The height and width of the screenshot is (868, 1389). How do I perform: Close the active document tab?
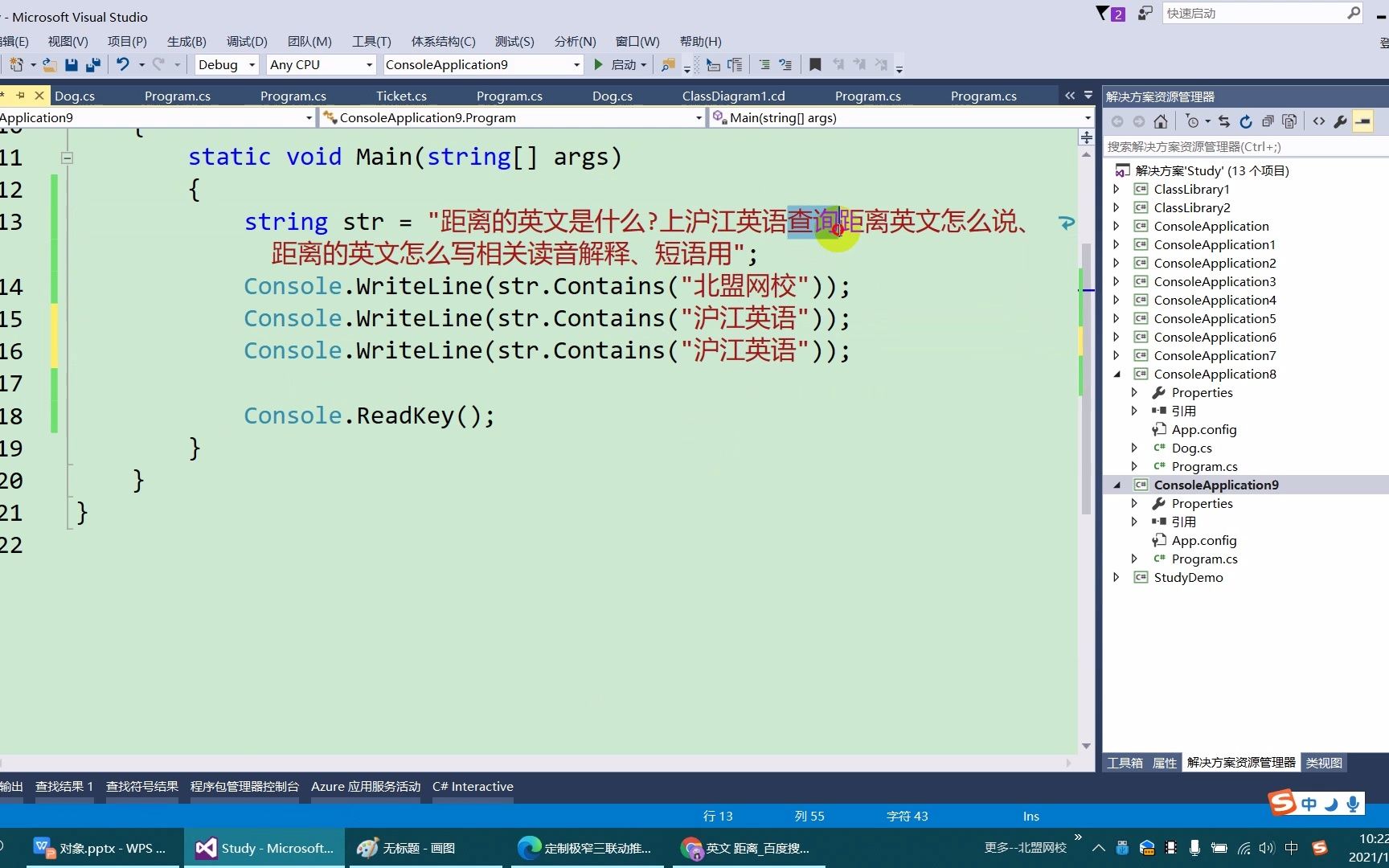39,95
